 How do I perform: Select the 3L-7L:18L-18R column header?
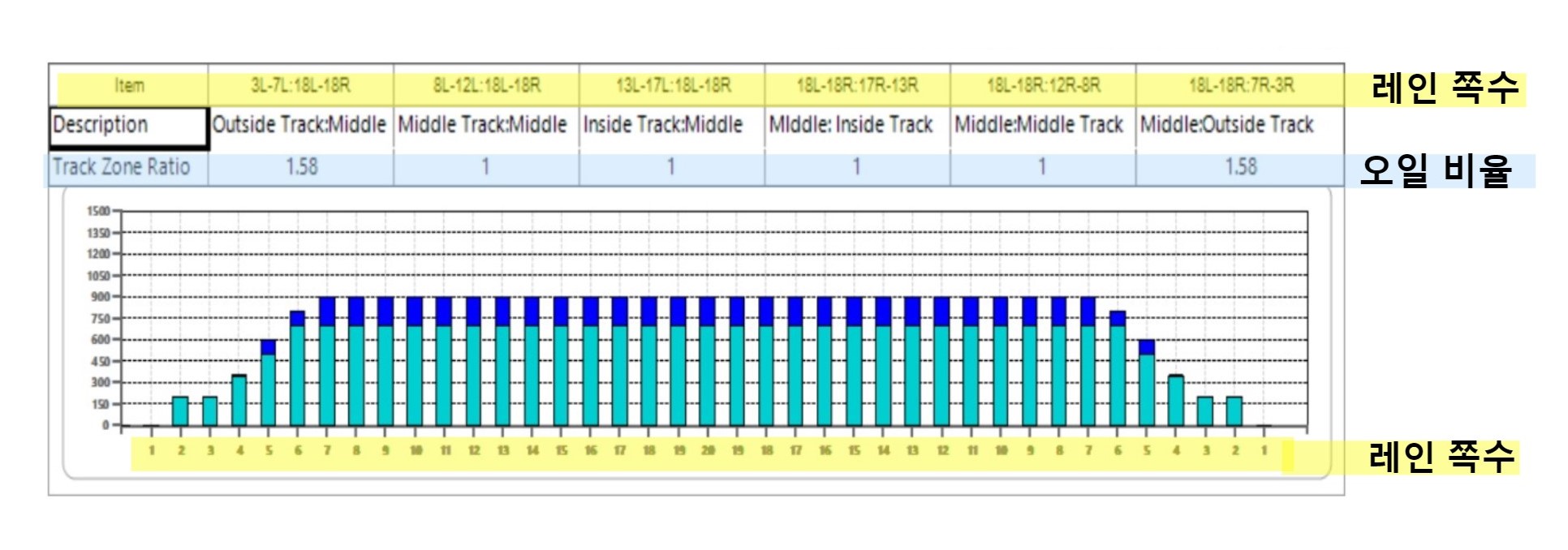(x=301, y=85)
